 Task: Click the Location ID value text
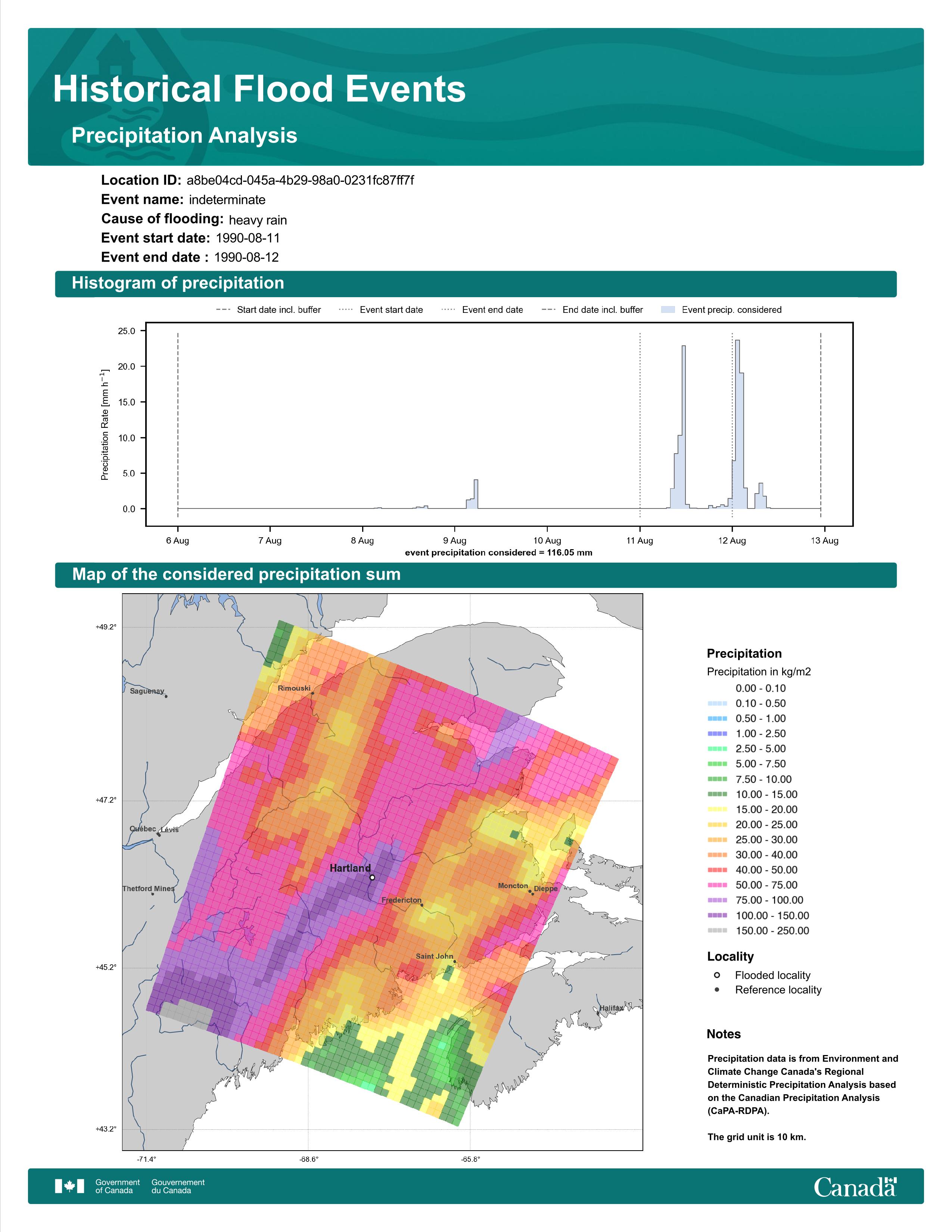(300, 181)
